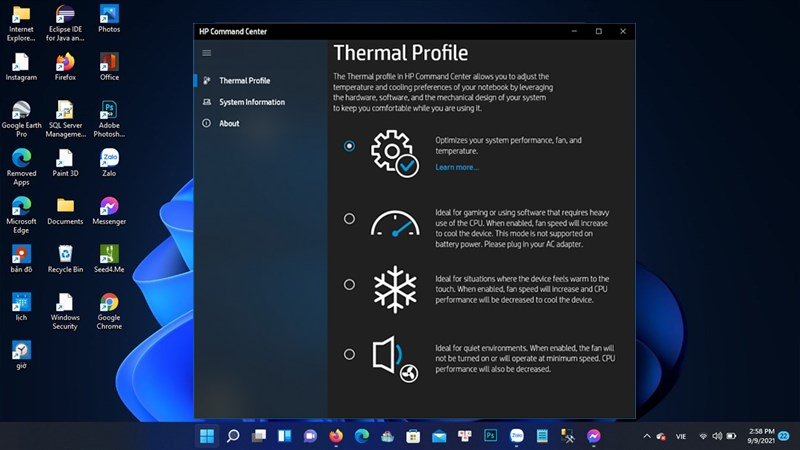Screen dimensions: 800x450
Task: Open the volume control in system tray
Action: [717, 436]
